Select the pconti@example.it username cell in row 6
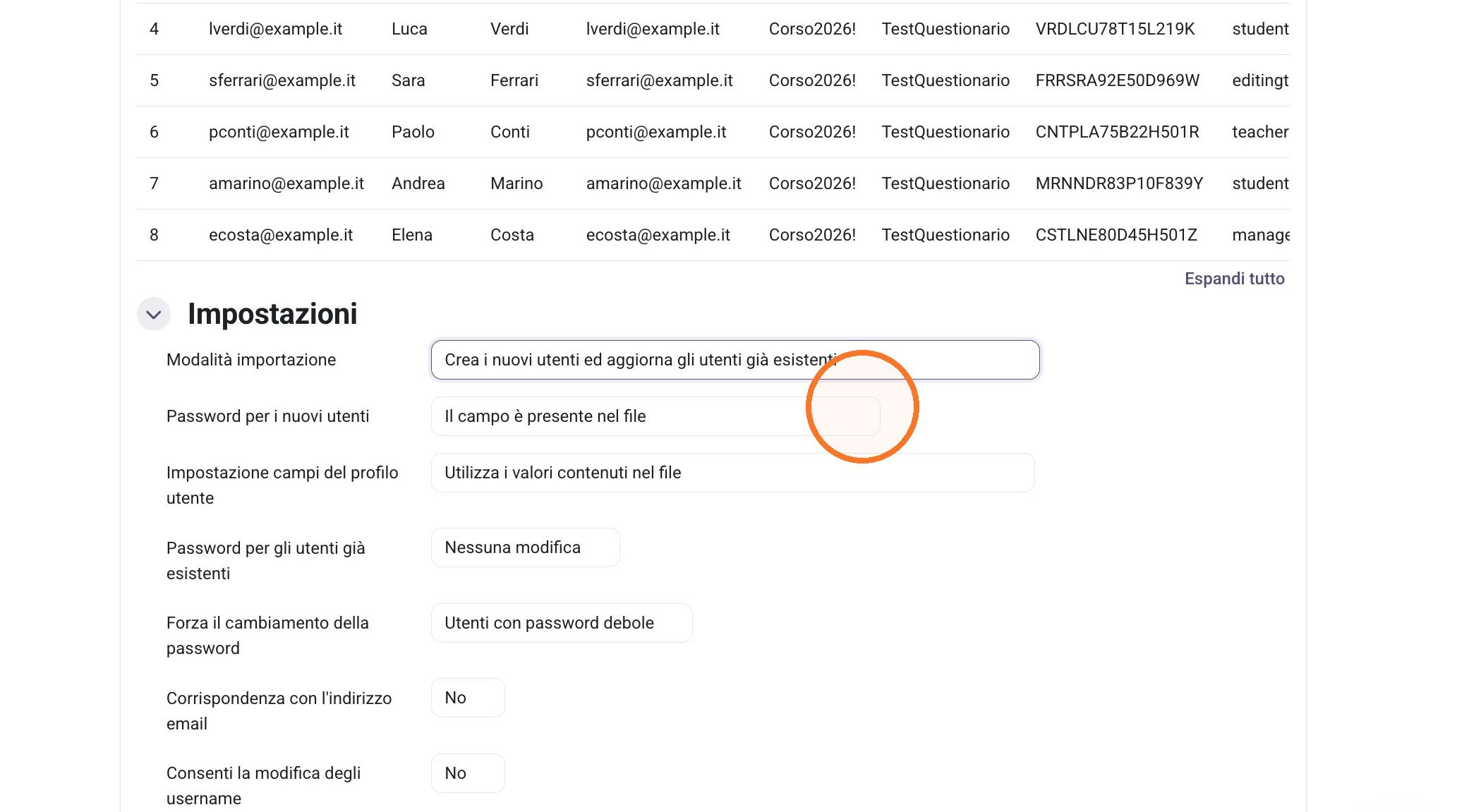Viewport: 1457px width, 812px height. [x=279, y=132]
